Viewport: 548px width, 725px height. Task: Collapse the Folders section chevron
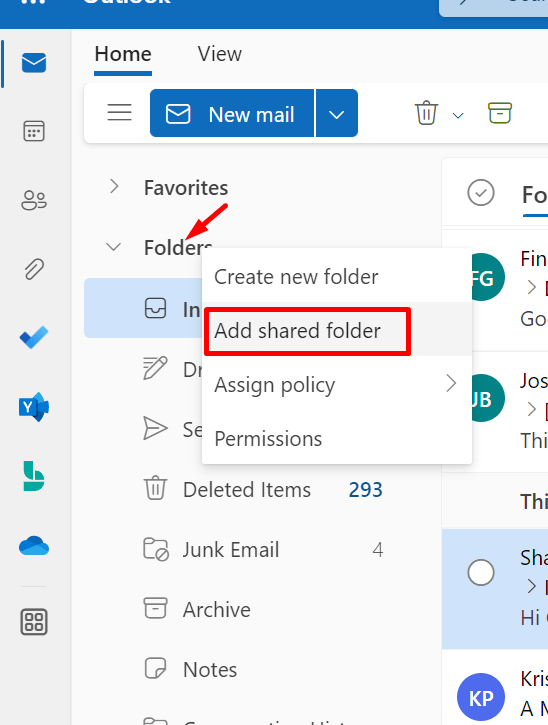[114, 247]
